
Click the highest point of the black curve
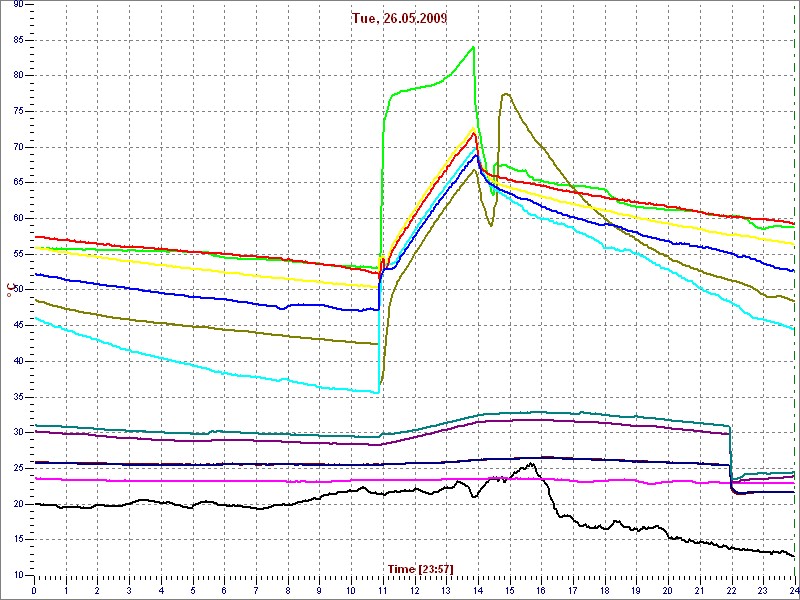[x=527, y=463]
